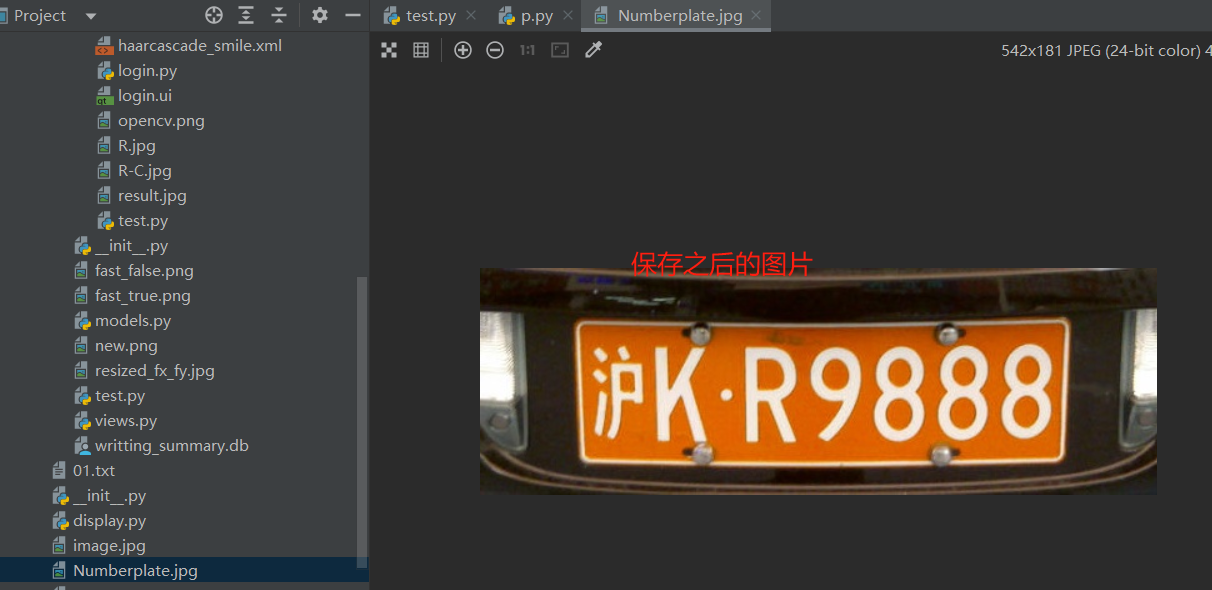Select result.jpg in the project tree
Viewport: 1212px width, 590px height.
(x=152, y=196)
